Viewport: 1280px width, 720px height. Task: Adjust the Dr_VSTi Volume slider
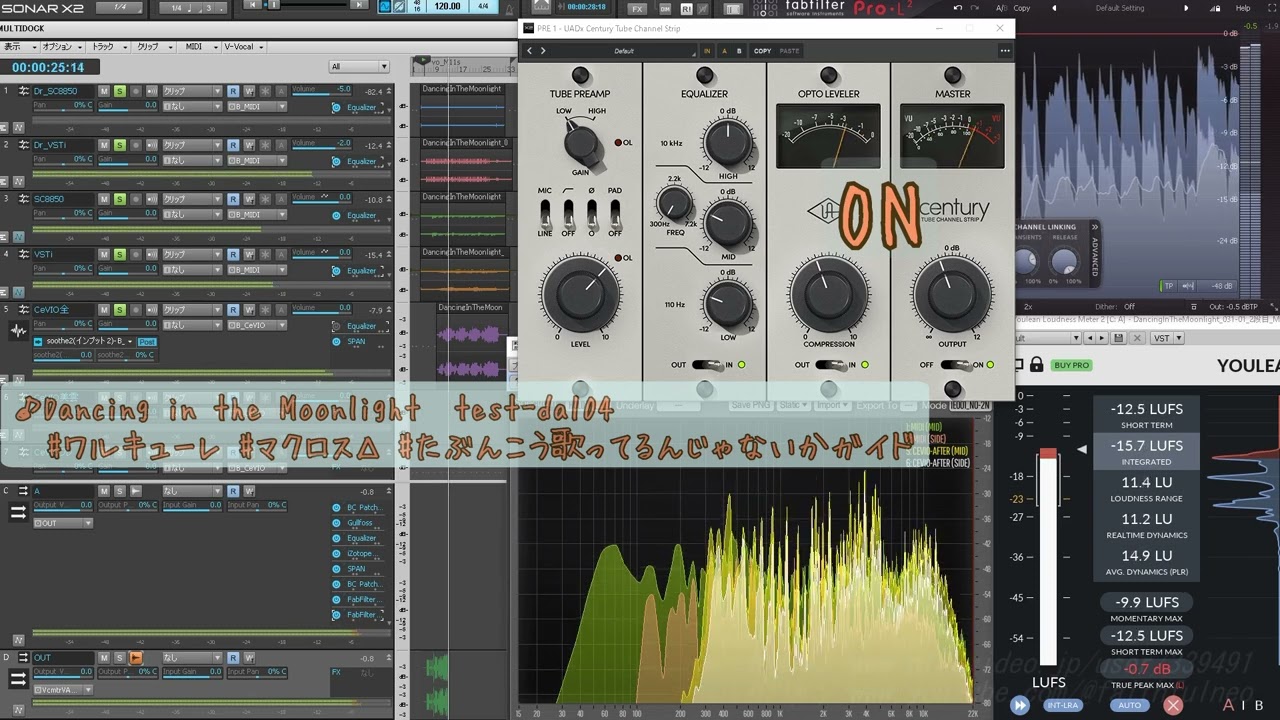tap(321, 144)
